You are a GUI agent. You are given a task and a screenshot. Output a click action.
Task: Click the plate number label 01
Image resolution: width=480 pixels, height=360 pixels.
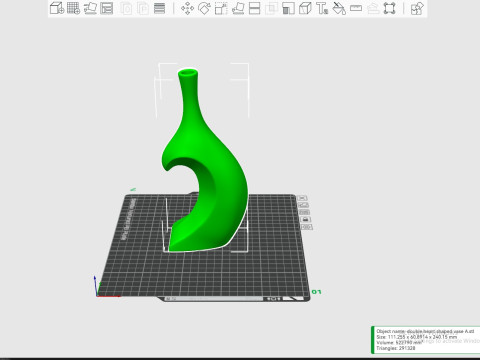click(316, 292)
